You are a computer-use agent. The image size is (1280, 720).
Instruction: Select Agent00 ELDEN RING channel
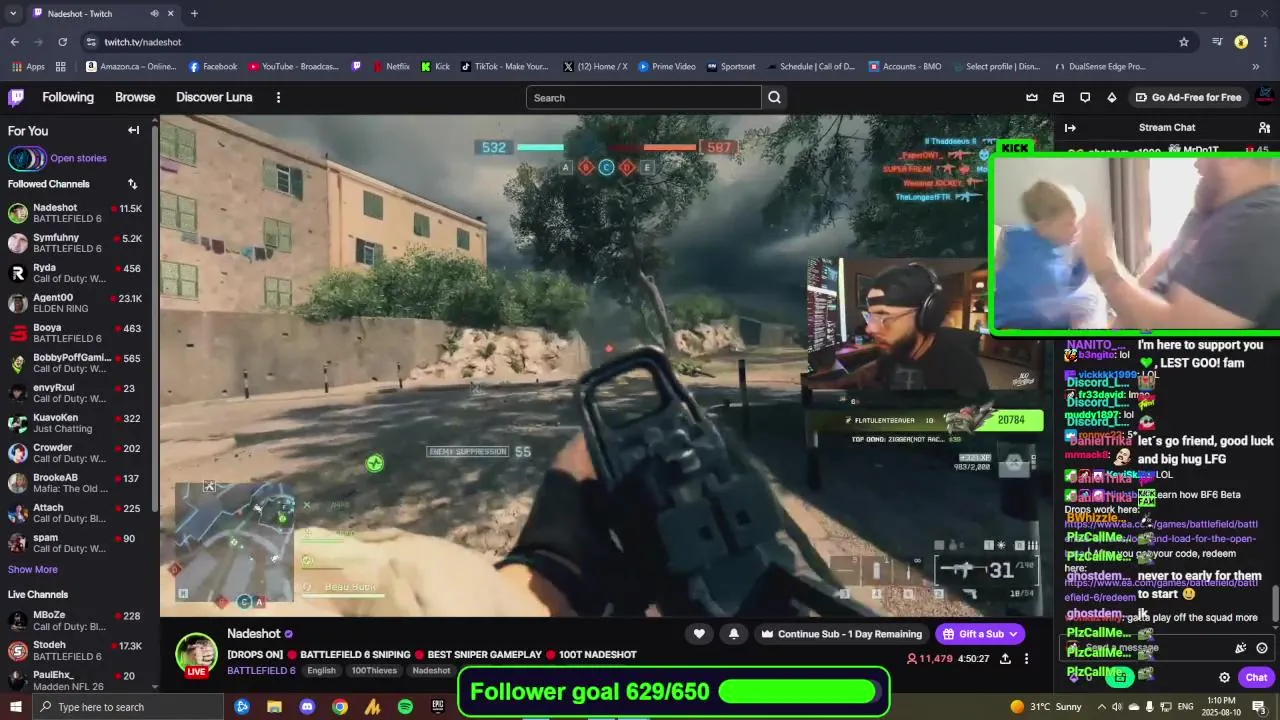click(x=77, y=303)
